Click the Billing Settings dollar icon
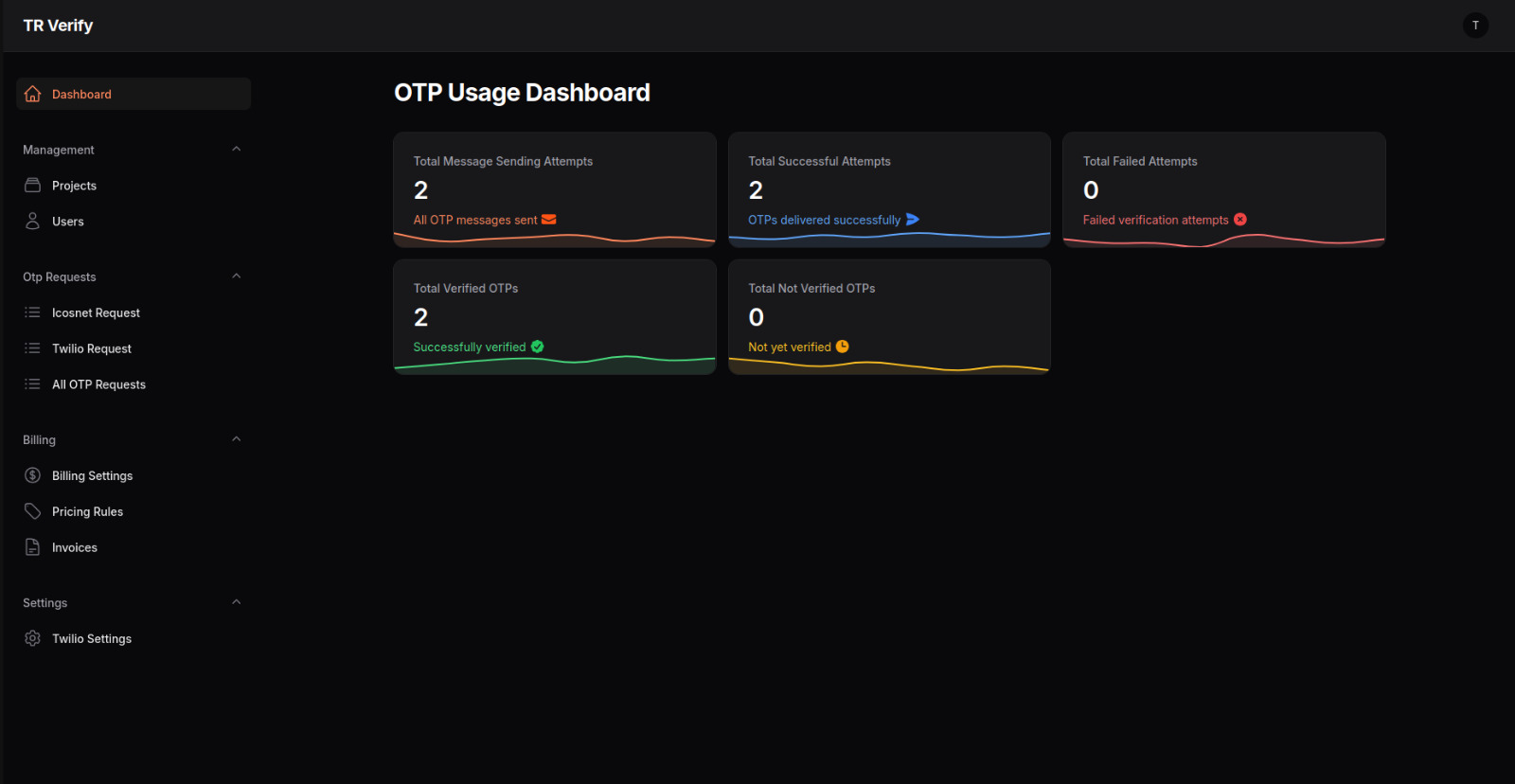Viewport: 1515px width, 784px height. tap(32, 475)
